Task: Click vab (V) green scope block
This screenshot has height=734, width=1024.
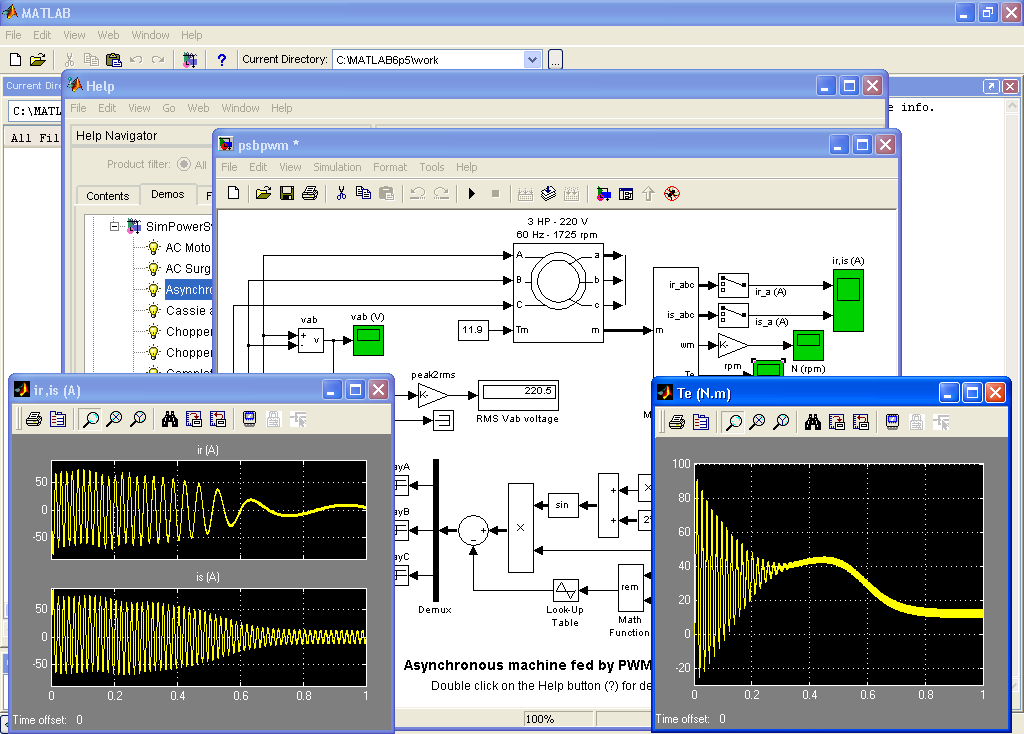Action: point(368,340)
